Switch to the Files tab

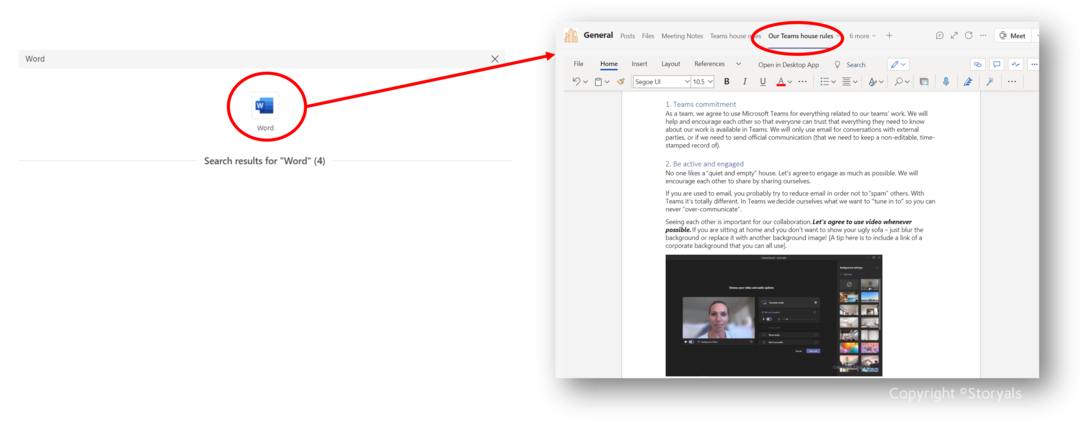pos(648,36)
